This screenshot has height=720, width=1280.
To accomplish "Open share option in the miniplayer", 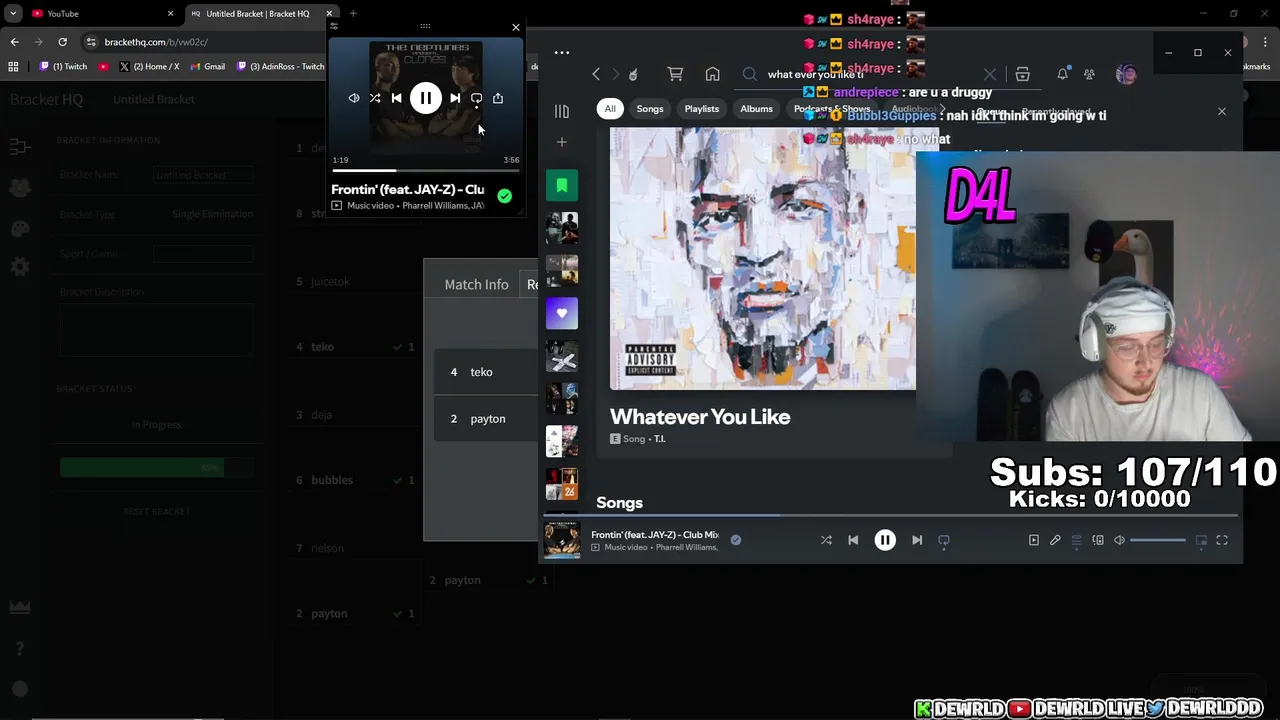I will 498,98.
